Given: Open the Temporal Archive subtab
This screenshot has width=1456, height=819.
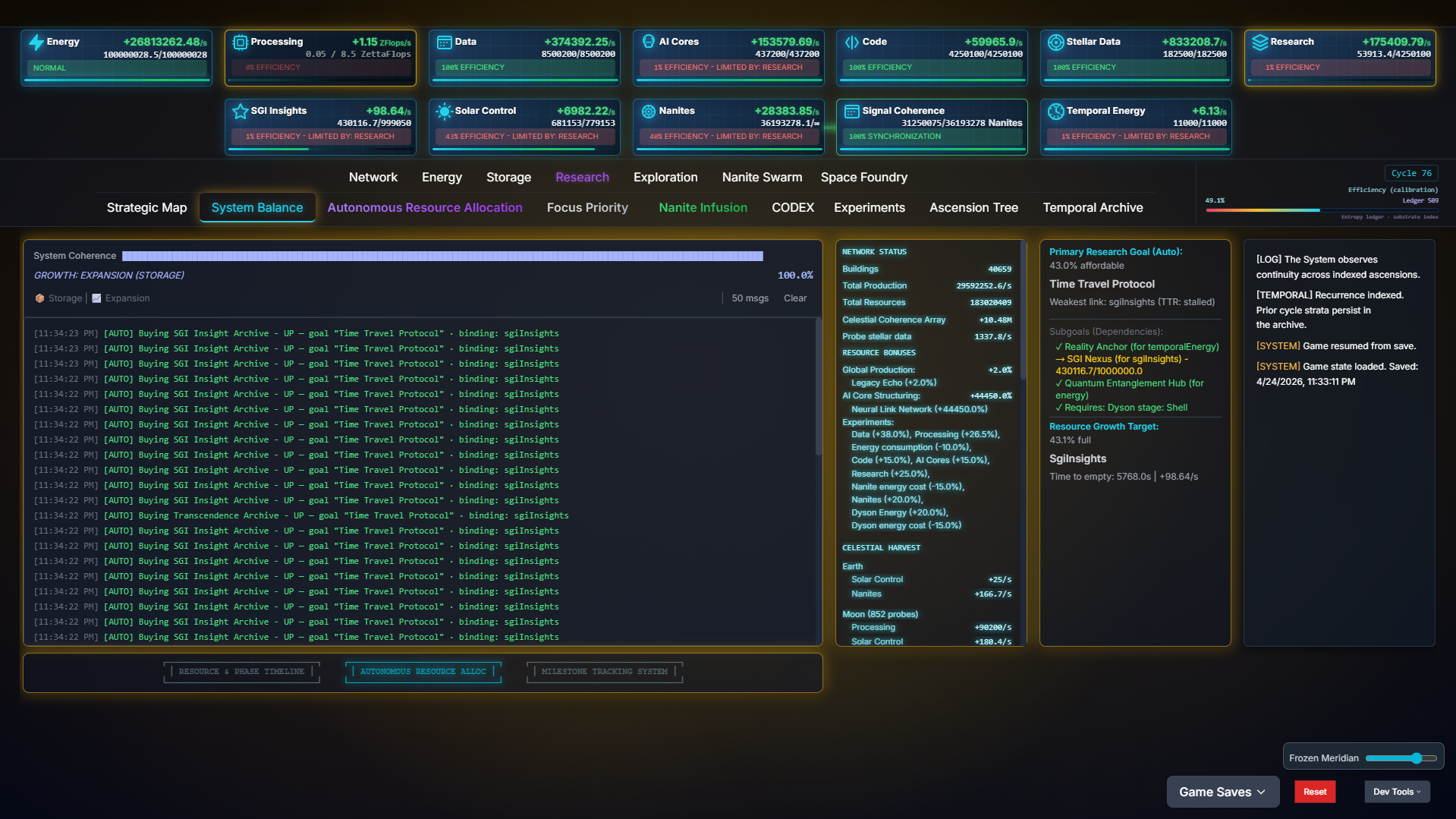Looking at the screenshot, I should [1093, 207].
